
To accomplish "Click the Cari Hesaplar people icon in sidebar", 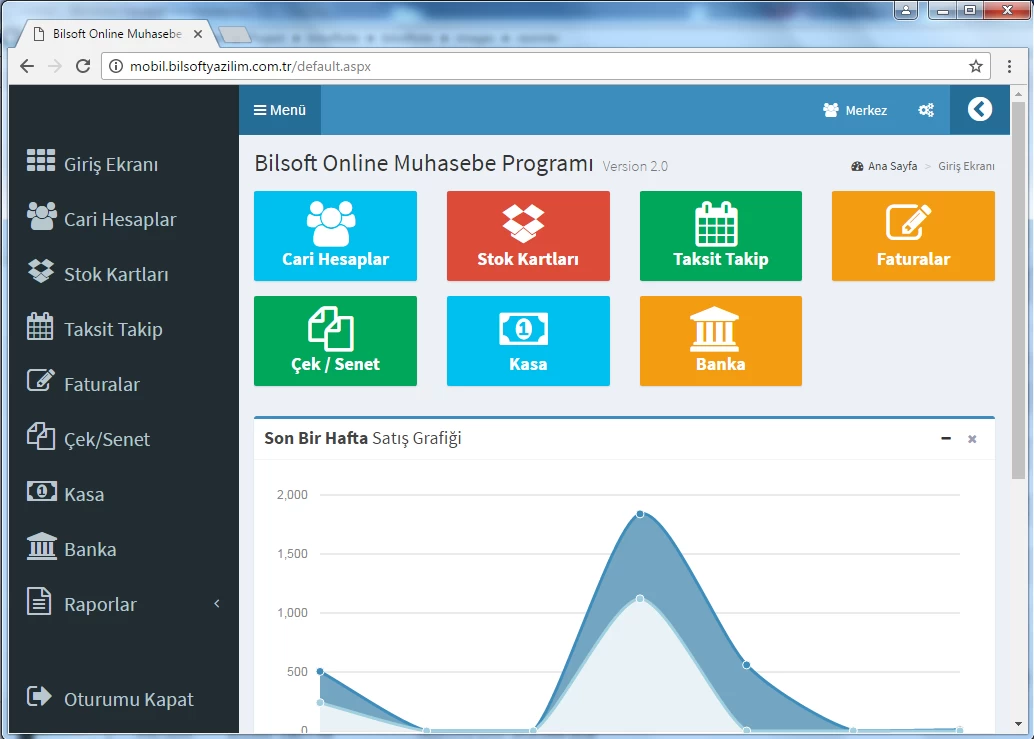I will tap(41, 218).
